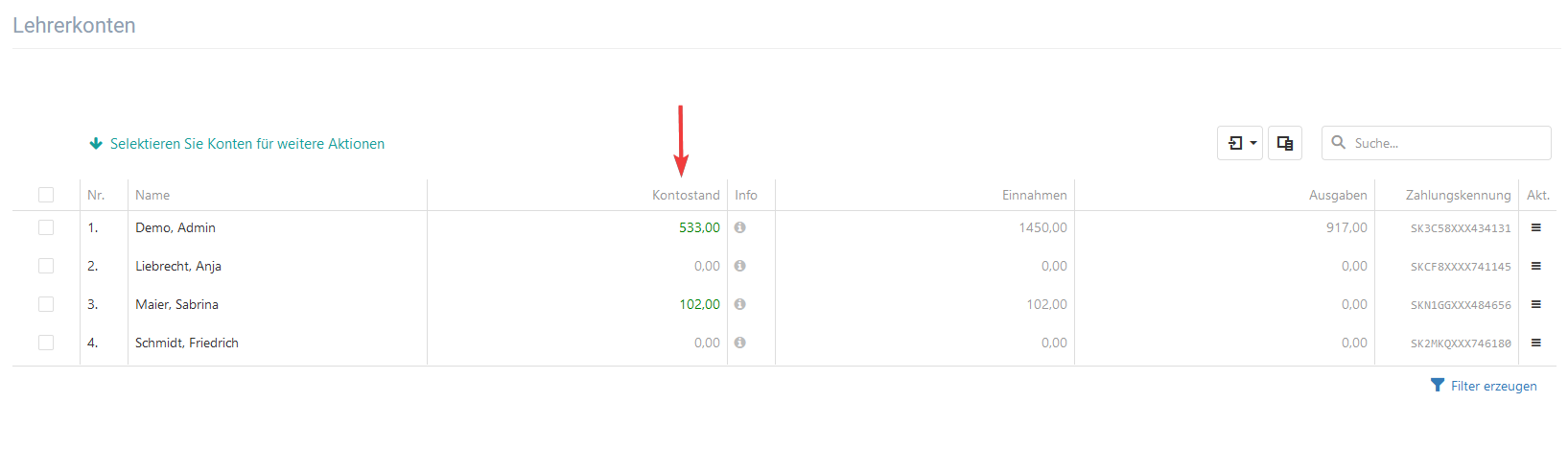This screenshot has width=1568, height=450.
Task: Open actions menu for Liebrecht, Anja
Action: [x=1535, y=266]
